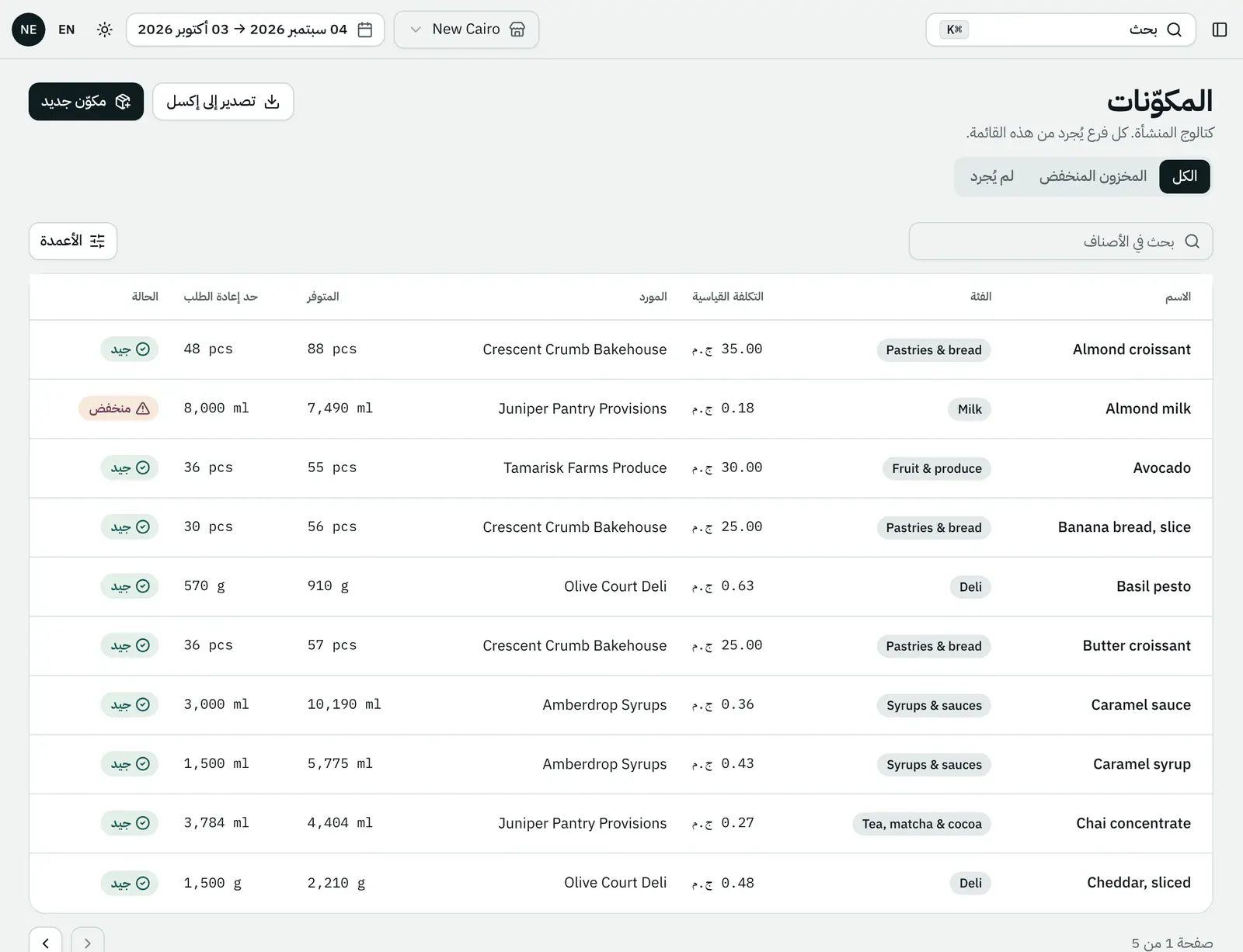
Task: Click the المتوفر column header
Action: coord(323,297)
